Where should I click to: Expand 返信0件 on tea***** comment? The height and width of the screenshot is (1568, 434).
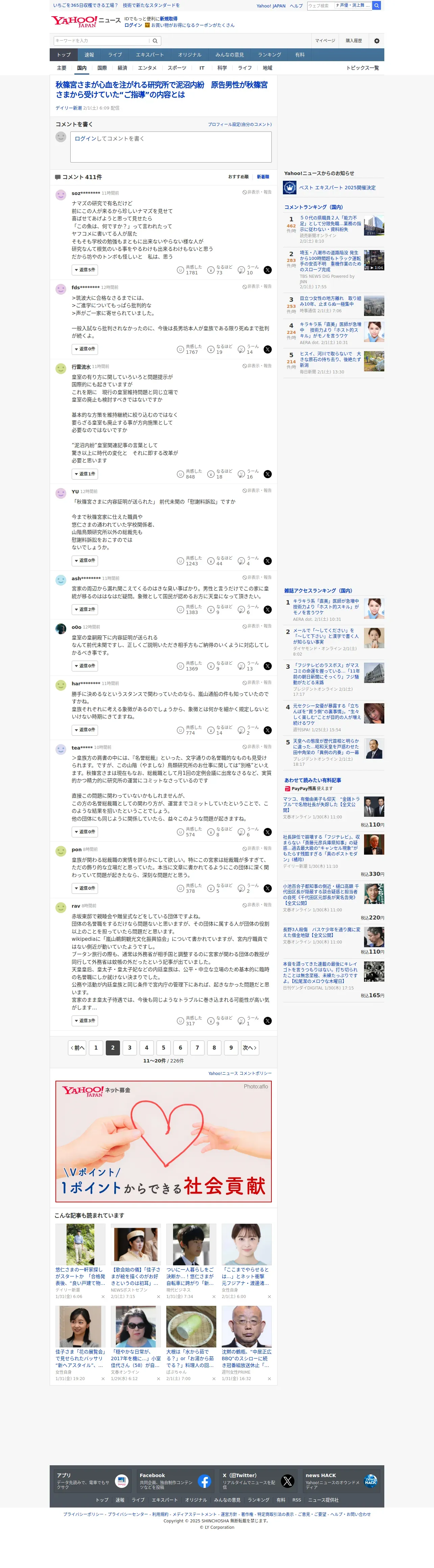(85, 831)
